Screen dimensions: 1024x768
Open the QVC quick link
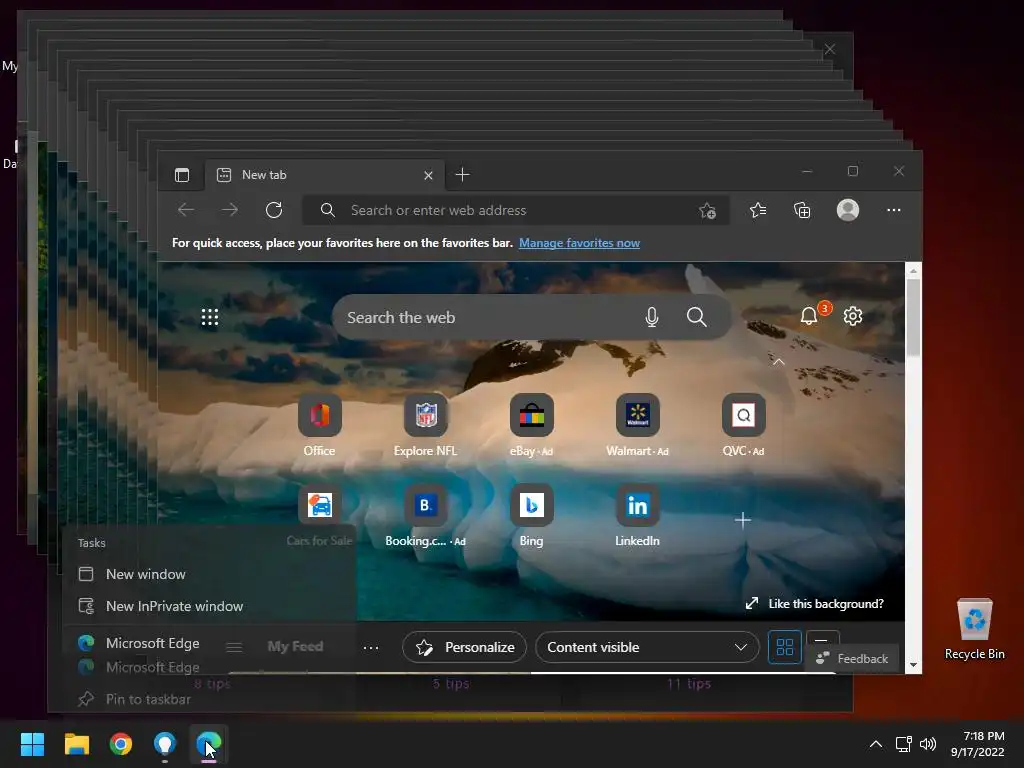click(743, 425)
